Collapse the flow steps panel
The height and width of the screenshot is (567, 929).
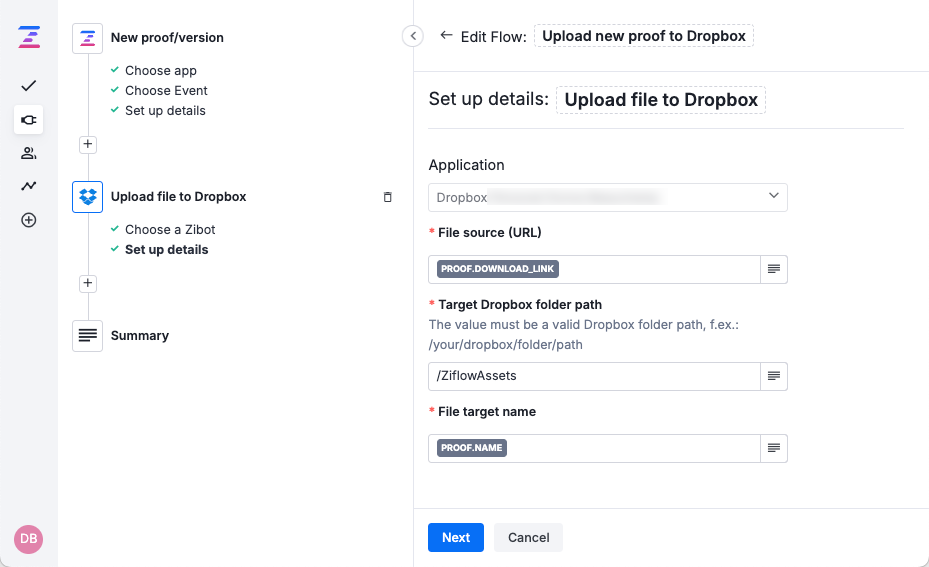pos(413,36)
